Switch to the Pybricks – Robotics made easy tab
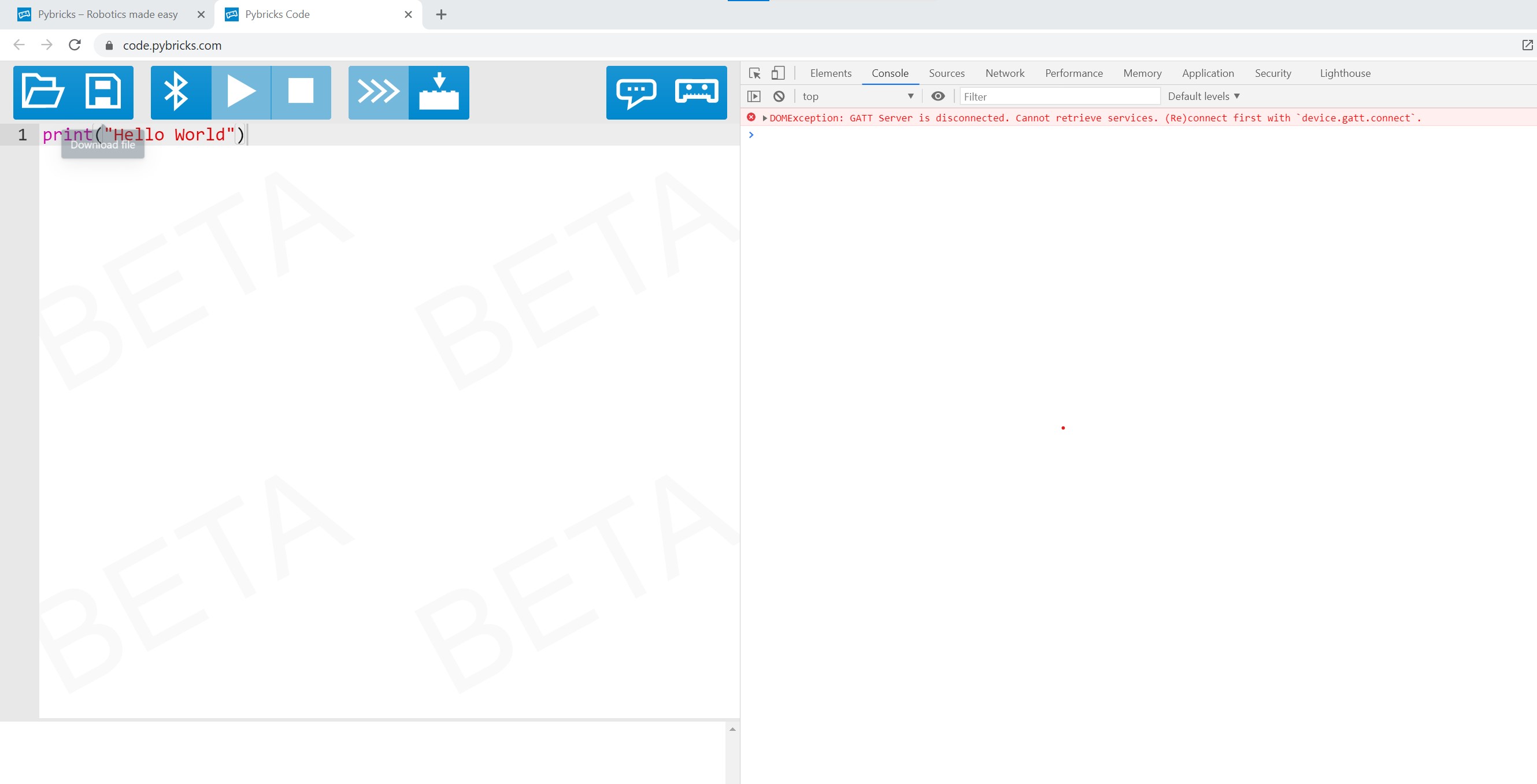 [108, 14]
